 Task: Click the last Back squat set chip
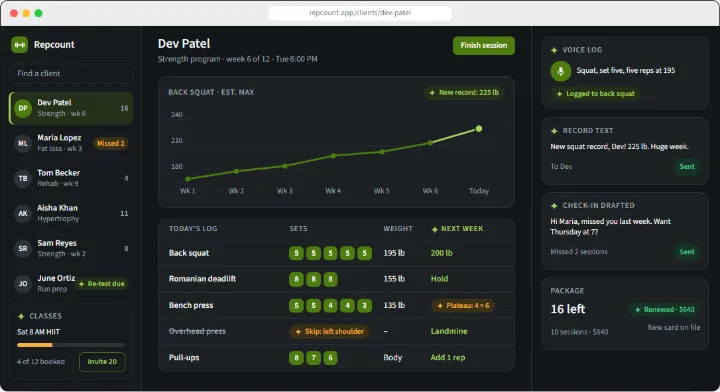coord(364,253)
